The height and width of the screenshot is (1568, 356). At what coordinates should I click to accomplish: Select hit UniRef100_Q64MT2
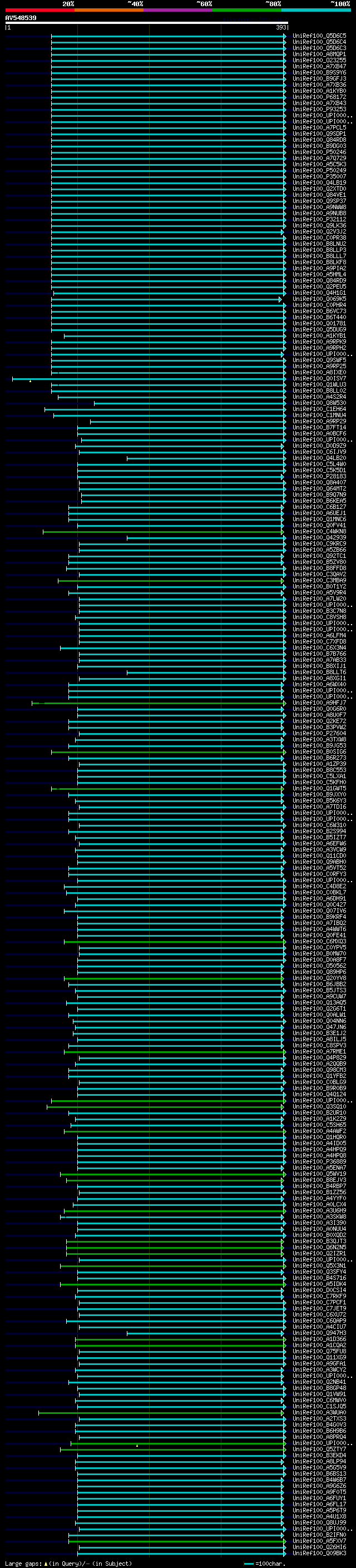click(x=319, y=489)
